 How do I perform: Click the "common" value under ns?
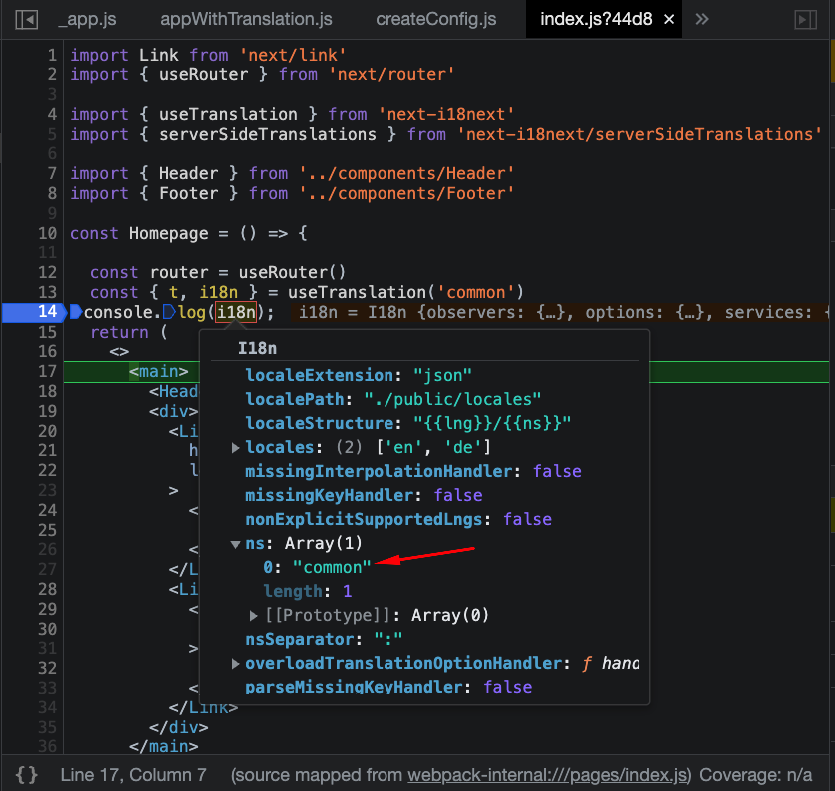point(332,568)
